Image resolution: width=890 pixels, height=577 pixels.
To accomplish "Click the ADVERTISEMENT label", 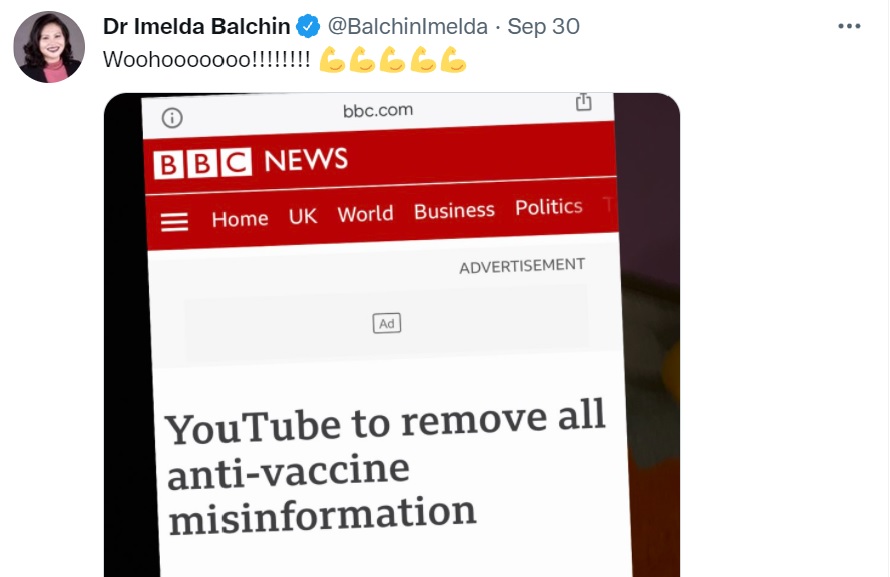I will coord(522,266).
